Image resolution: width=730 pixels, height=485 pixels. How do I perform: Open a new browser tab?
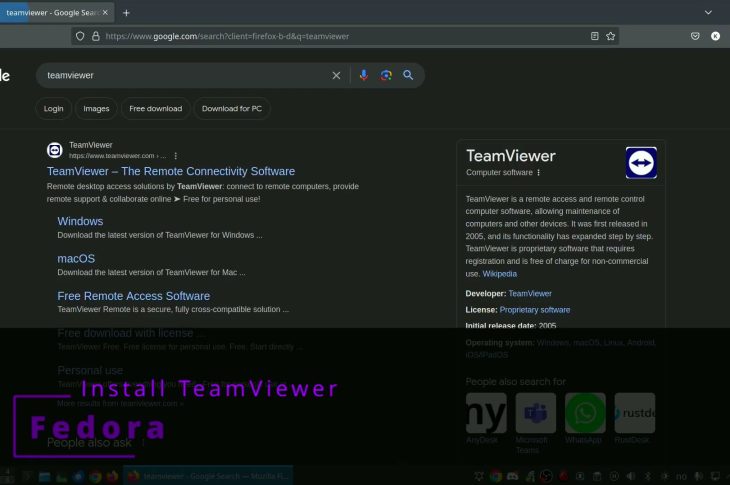pos(126,12)
